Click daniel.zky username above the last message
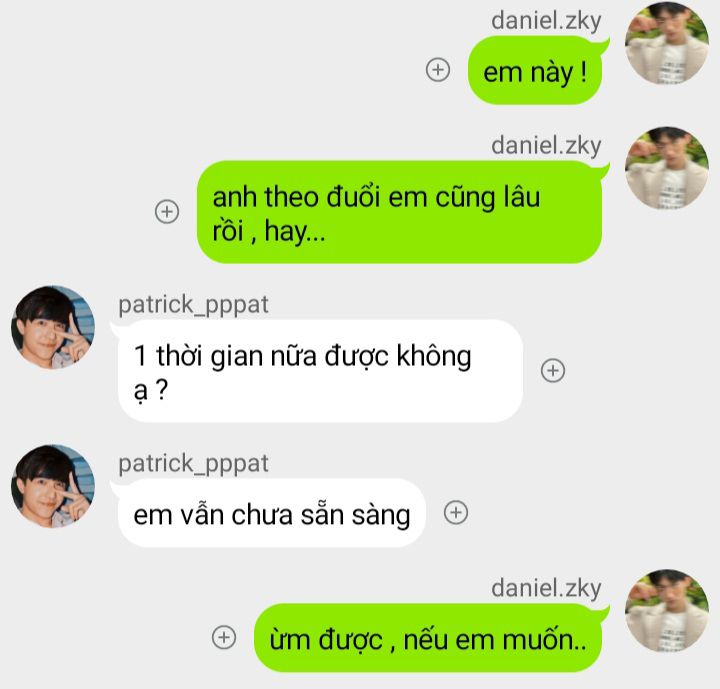The width and height of the screenshot is (720, 689). 546,589
